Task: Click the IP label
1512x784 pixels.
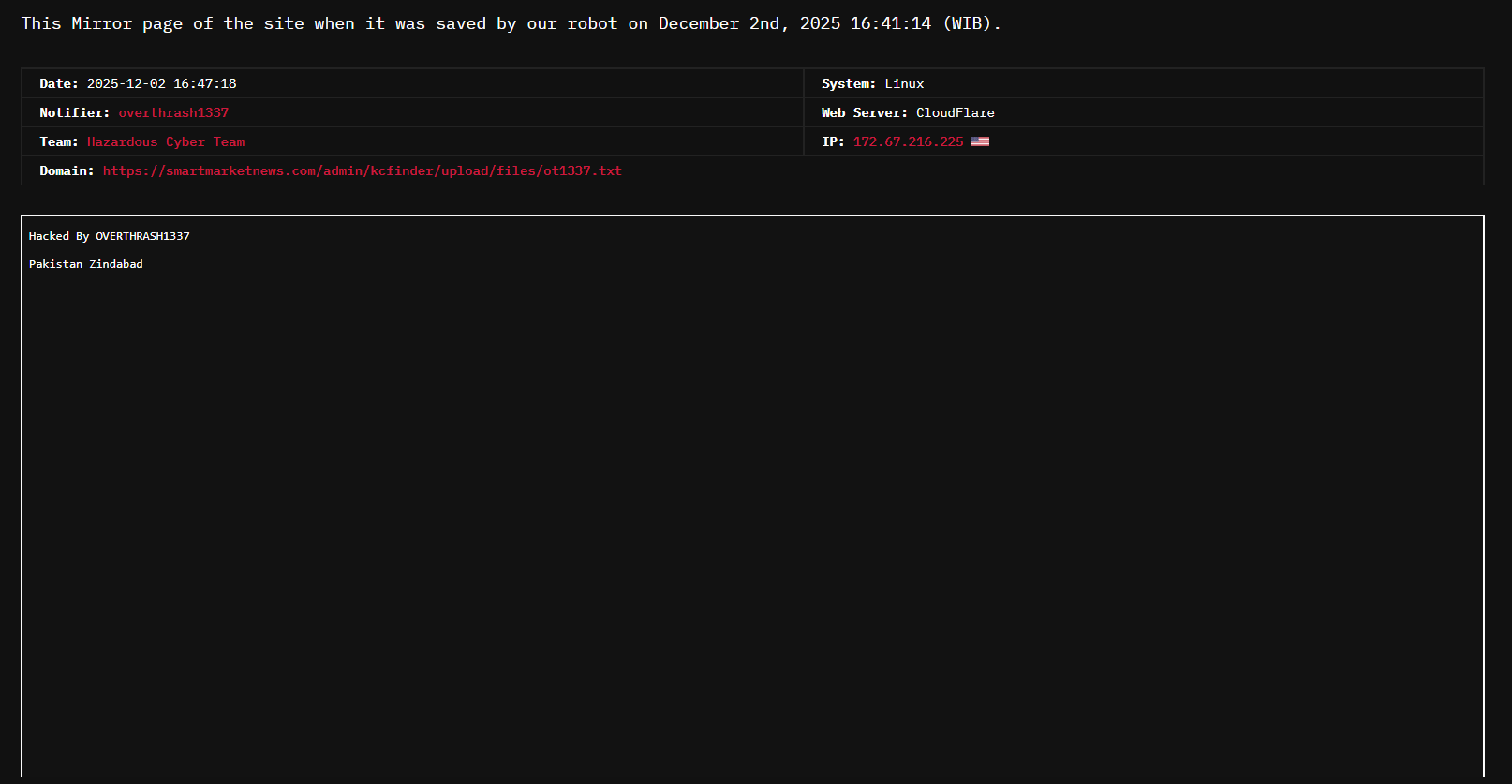Action: pyautogui.click(x=833, y=141)
